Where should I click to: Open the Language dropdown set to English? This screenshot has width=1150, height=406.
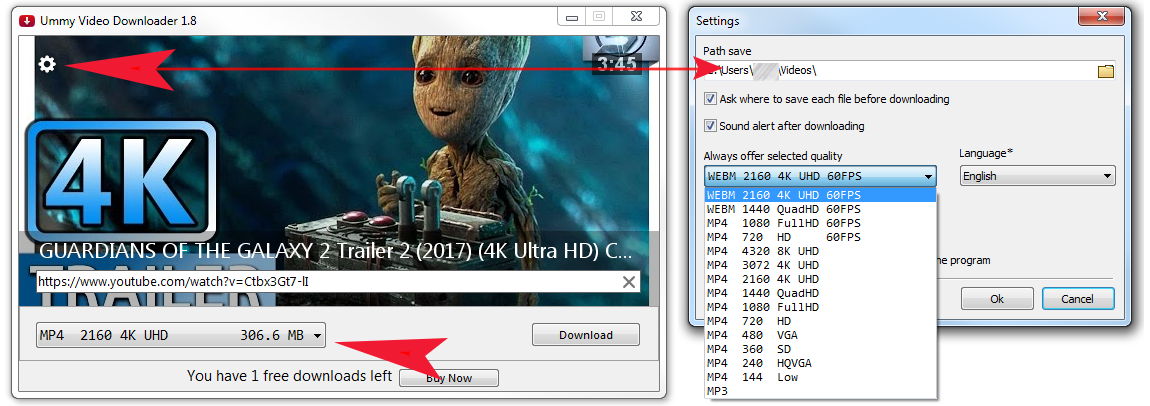[1037, 176]
